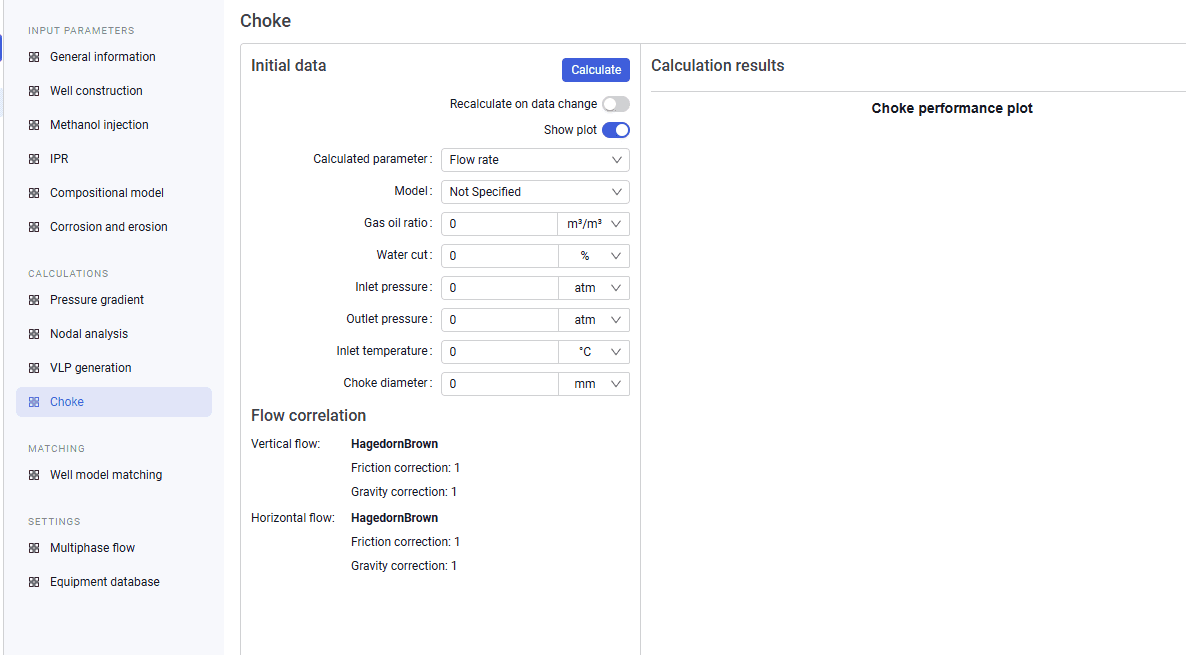Click the Outlet pressure value field

coord(500,320)
